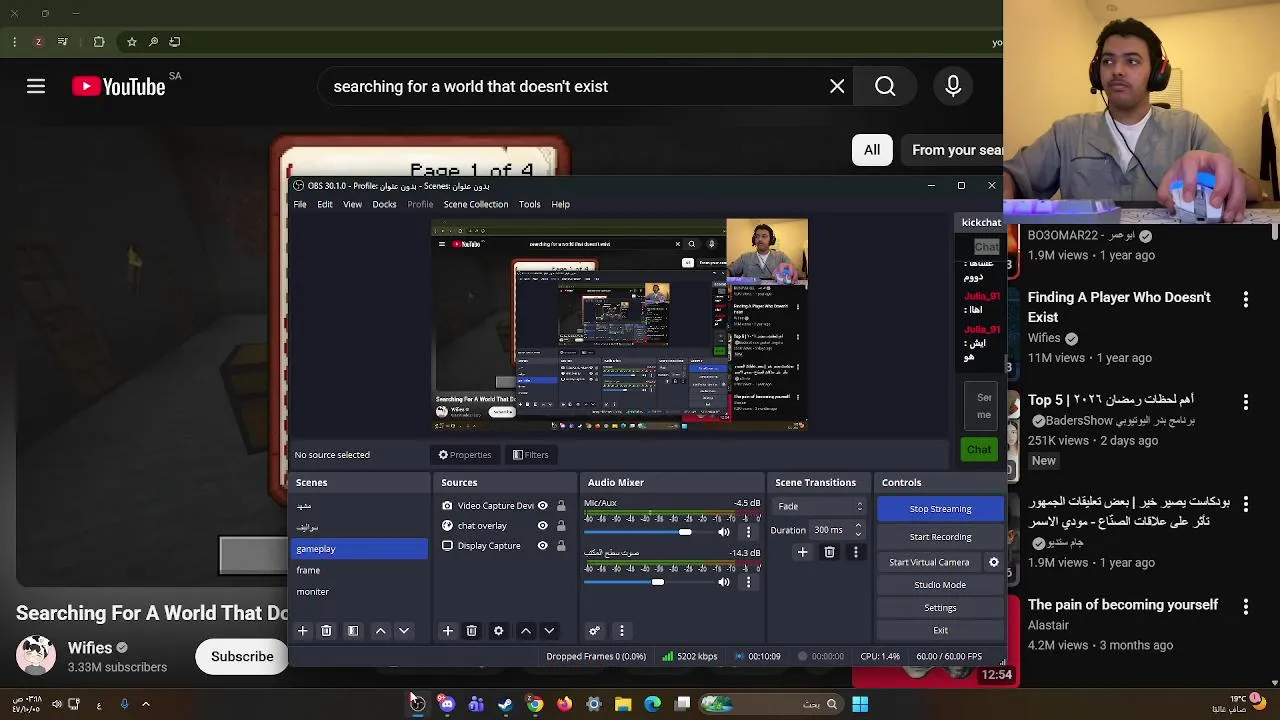This screenshot has width=1280, height=720.
Task: Add a new scene with the plus icon
Action: tap(303, 631)
